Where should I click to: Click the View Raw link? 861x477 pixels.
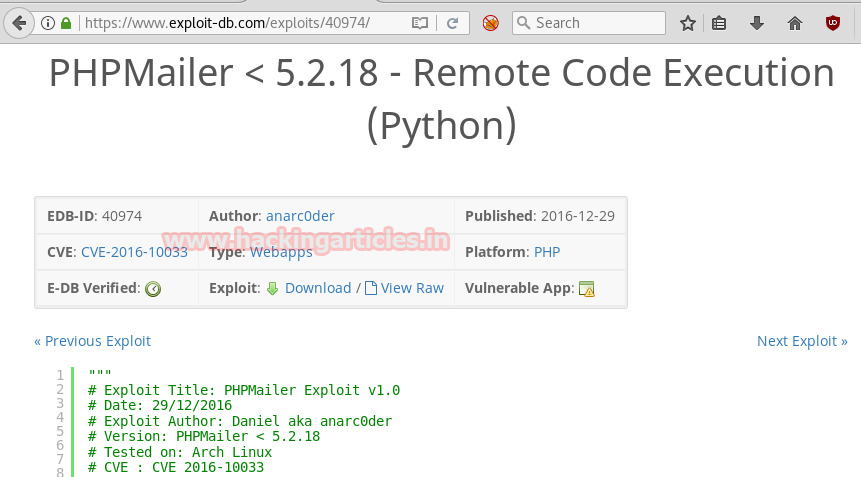(412, 288)
